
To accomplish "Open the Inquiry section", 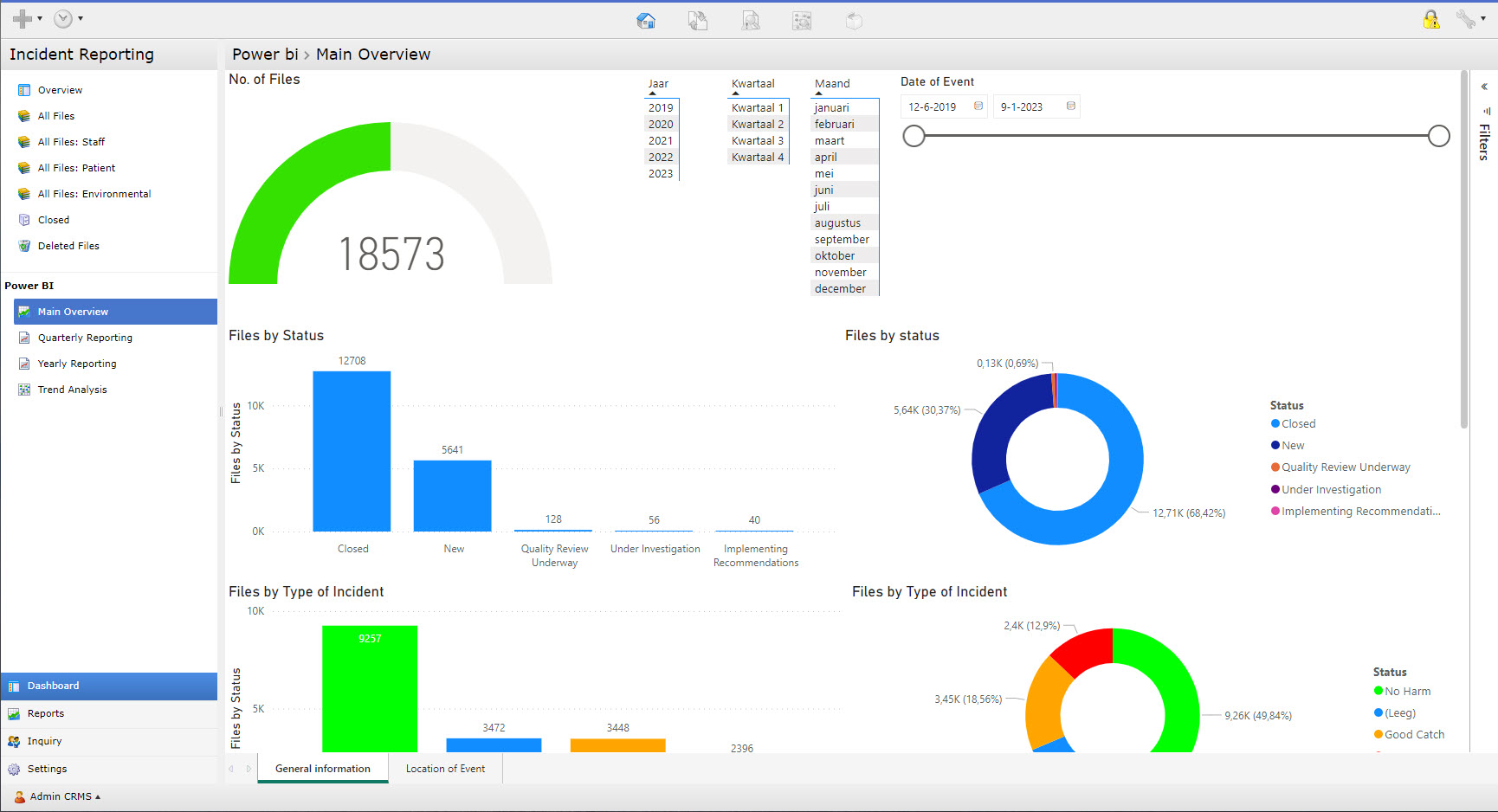I will click(x=43, y=740).
